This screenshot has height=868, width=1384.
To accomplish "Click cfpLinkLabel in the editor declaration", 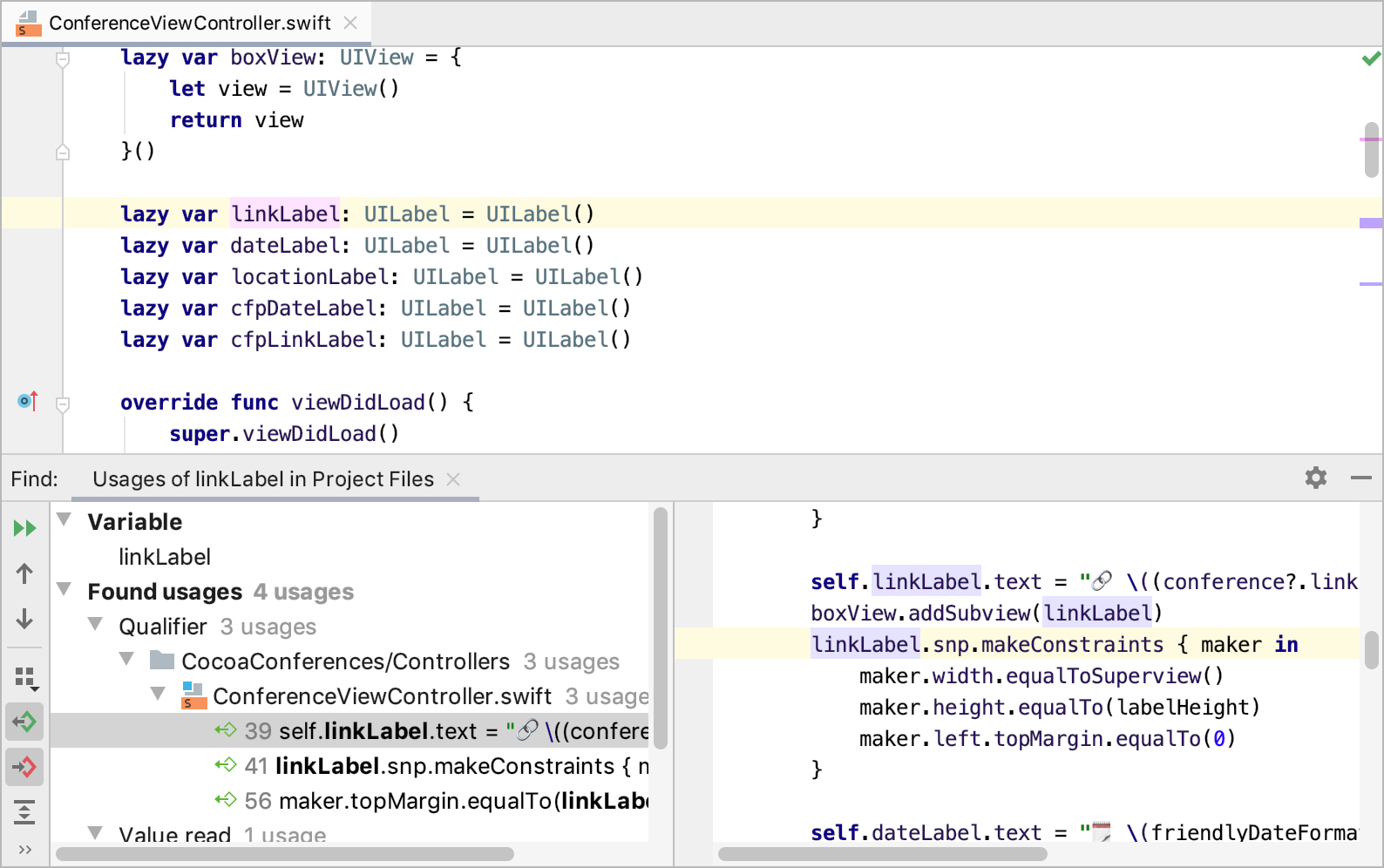I will (303, 339).
